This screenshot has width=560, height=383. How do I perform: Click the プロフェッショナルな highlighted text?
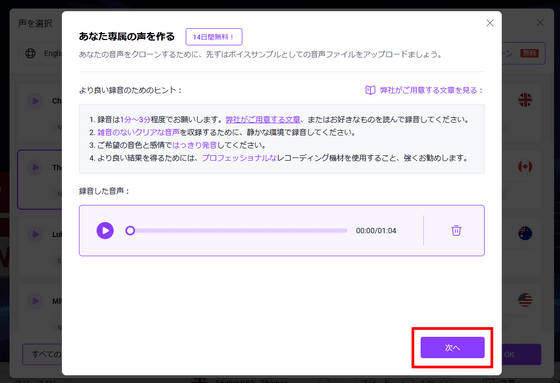239,158
